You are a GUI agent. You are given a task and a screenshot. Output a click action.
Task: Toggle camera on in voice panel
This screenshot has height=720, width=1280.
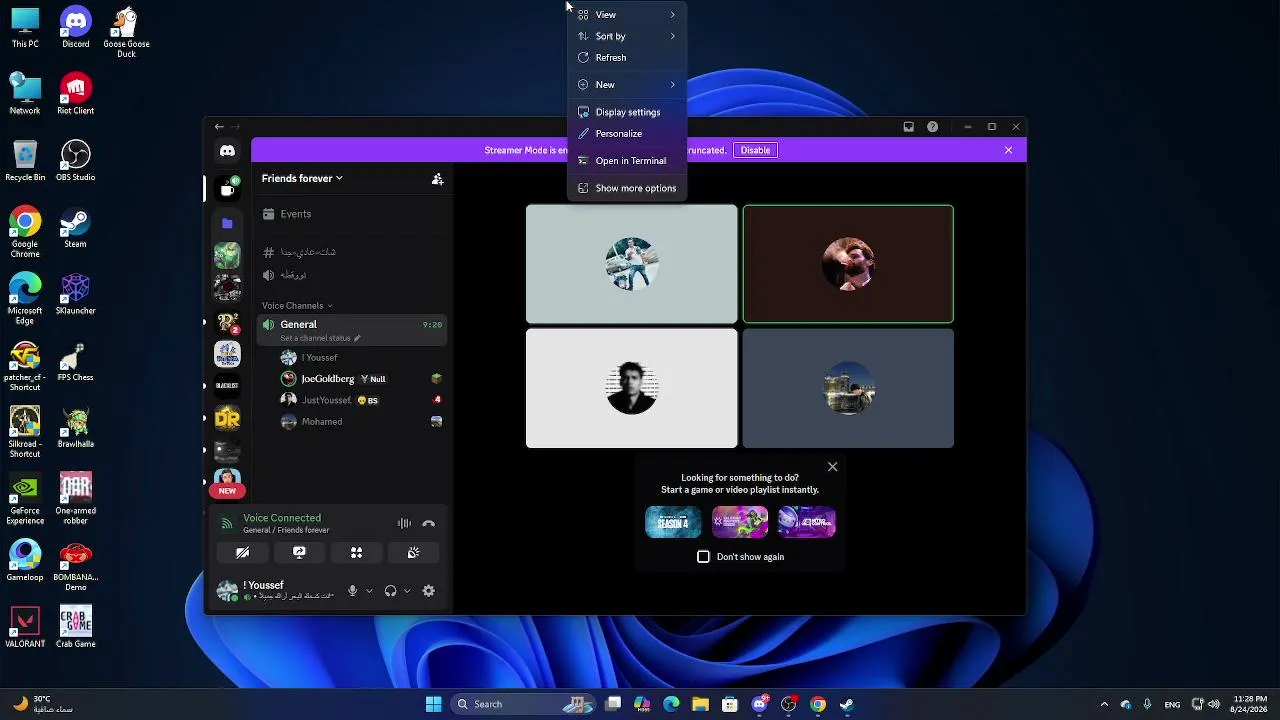click(x=242, y=553)
